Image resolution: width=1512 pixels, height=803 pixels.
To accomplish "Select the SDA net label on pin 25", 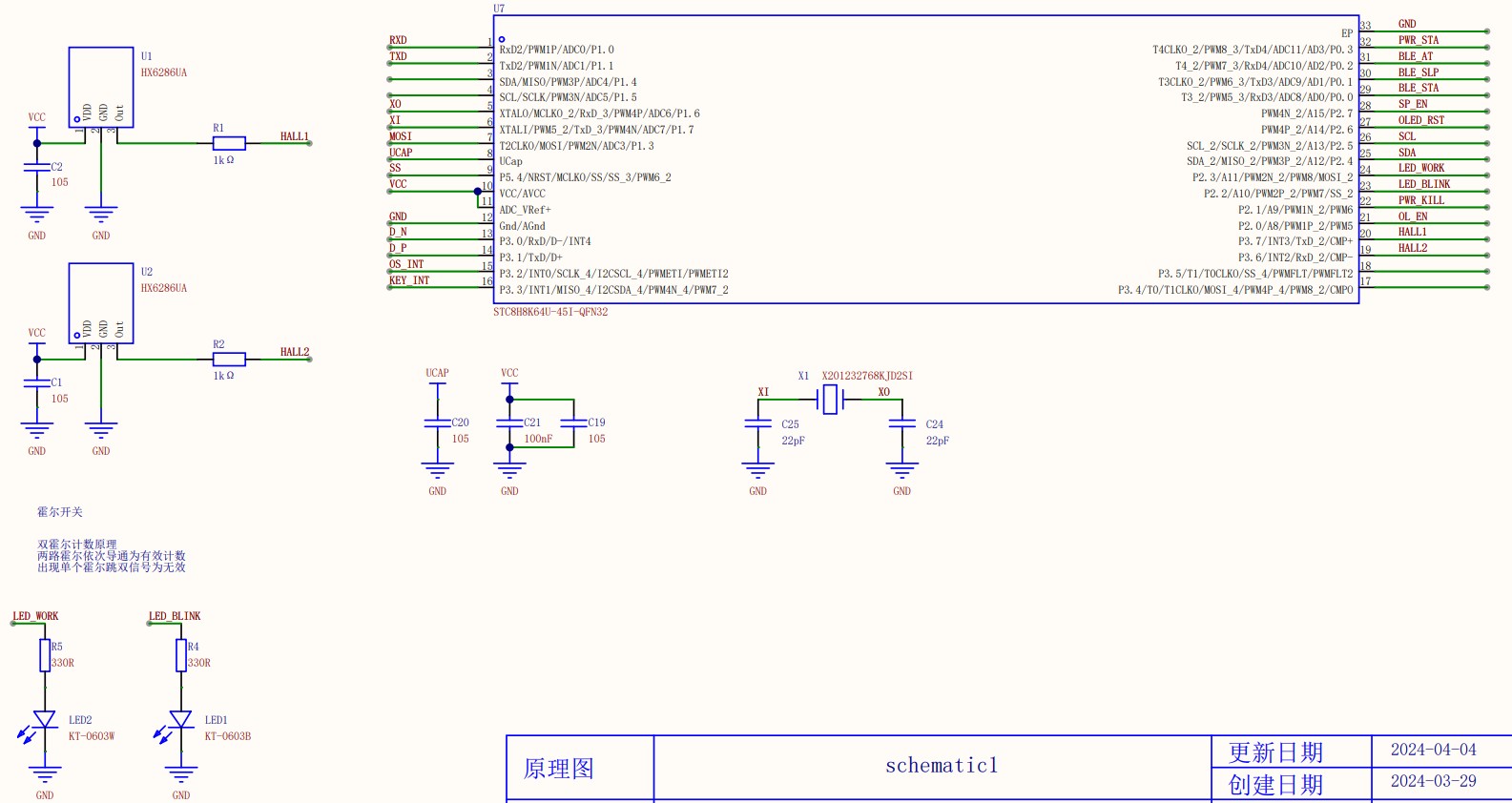I will coord(1407,153).
